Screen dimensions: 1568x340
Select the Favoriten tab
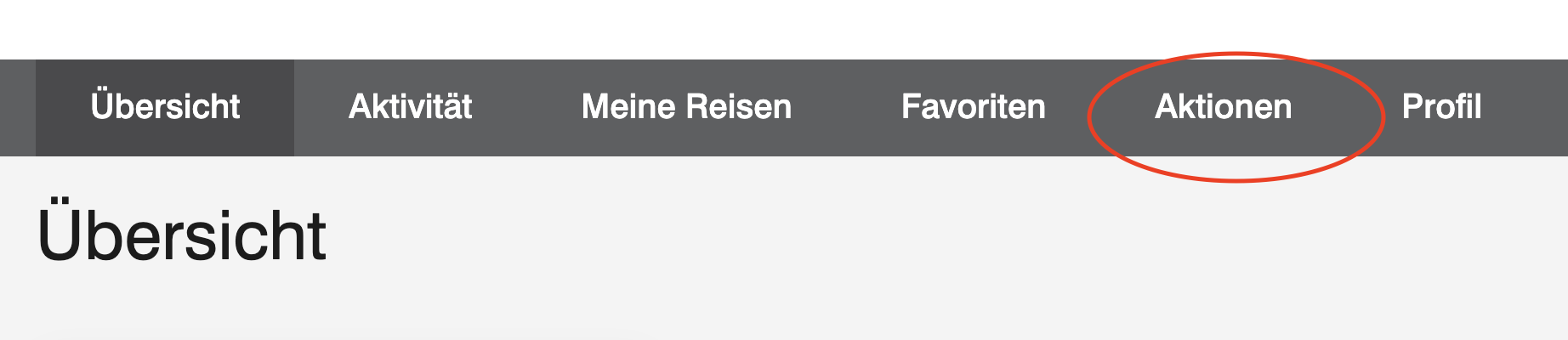coord(973,107)
